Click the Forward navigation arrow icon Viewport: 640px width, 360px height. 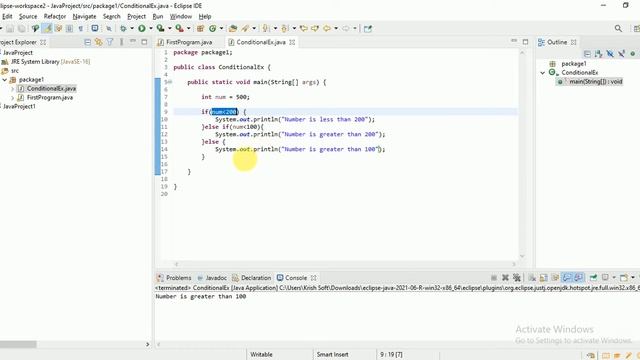[346, 28]
